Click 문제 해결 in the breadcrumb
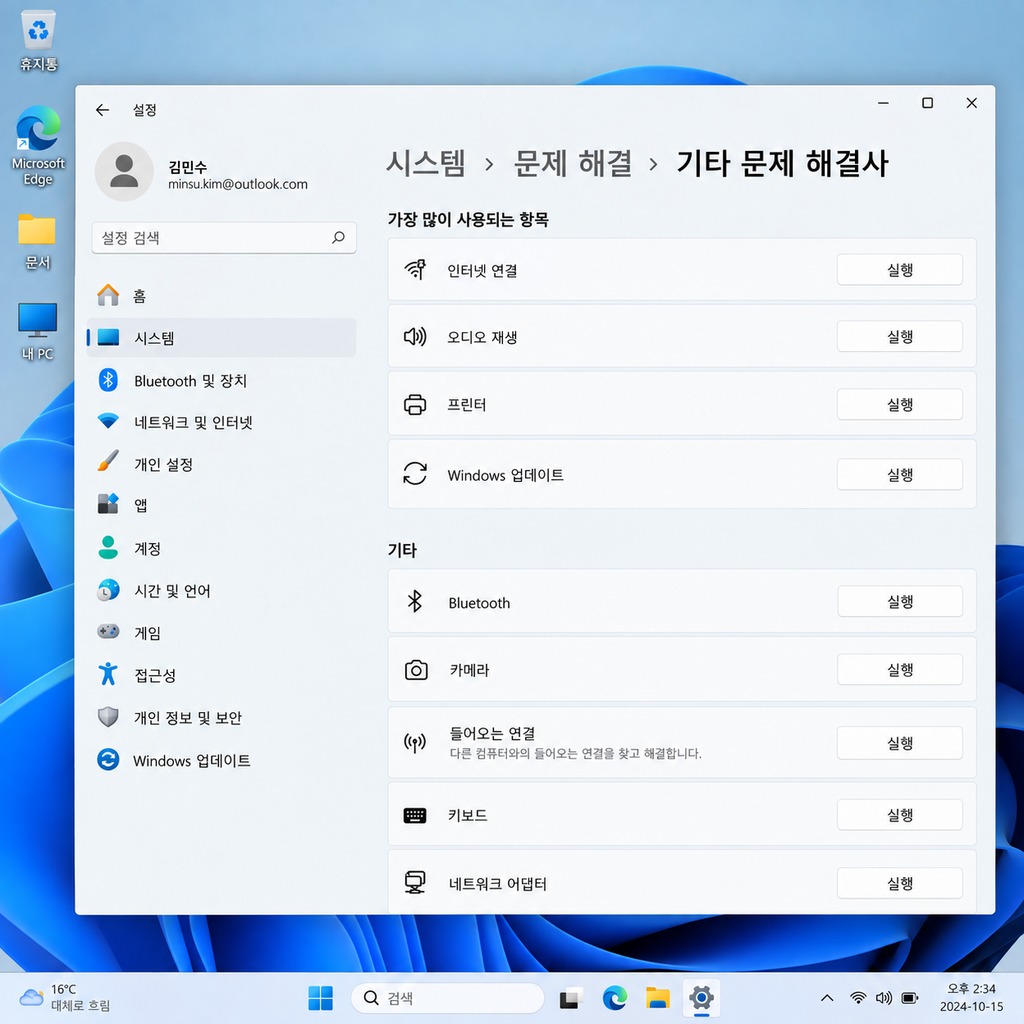The height and width of the screenshot is (1024, 1024). (573, 163)
